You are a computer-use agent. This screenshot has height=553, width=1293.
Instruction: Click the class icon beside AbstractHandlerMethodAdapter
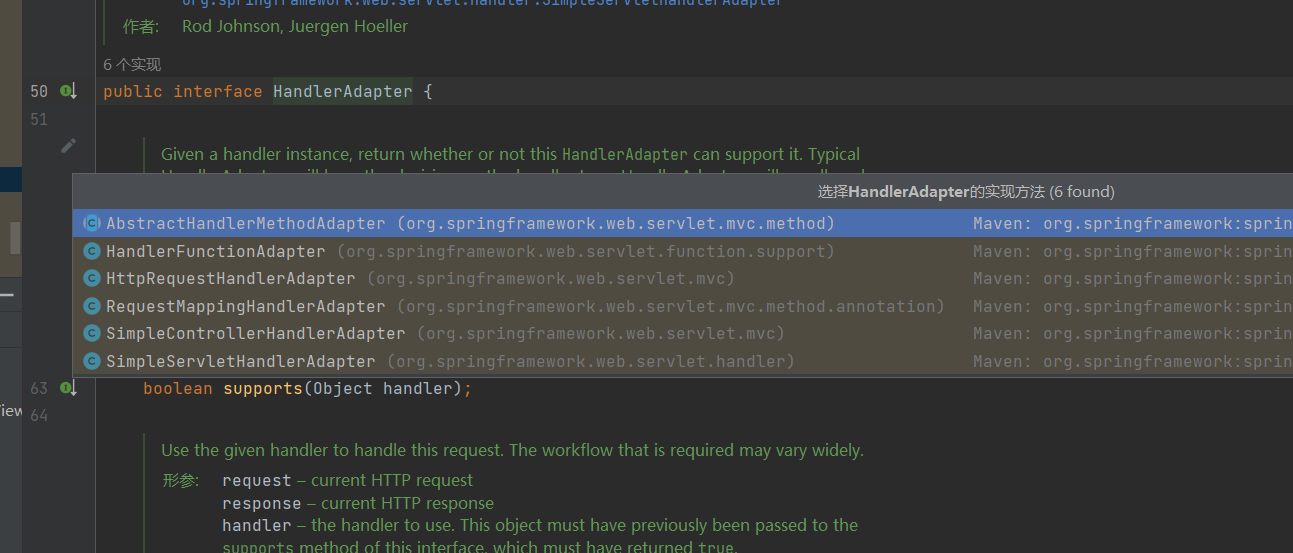click(x=92, y=224)
